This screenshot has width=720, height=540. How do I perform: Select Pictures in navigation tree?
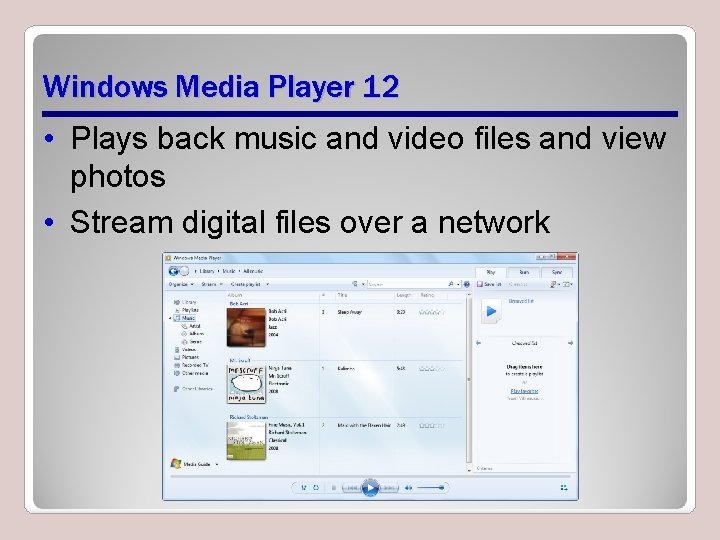(186, 357)
